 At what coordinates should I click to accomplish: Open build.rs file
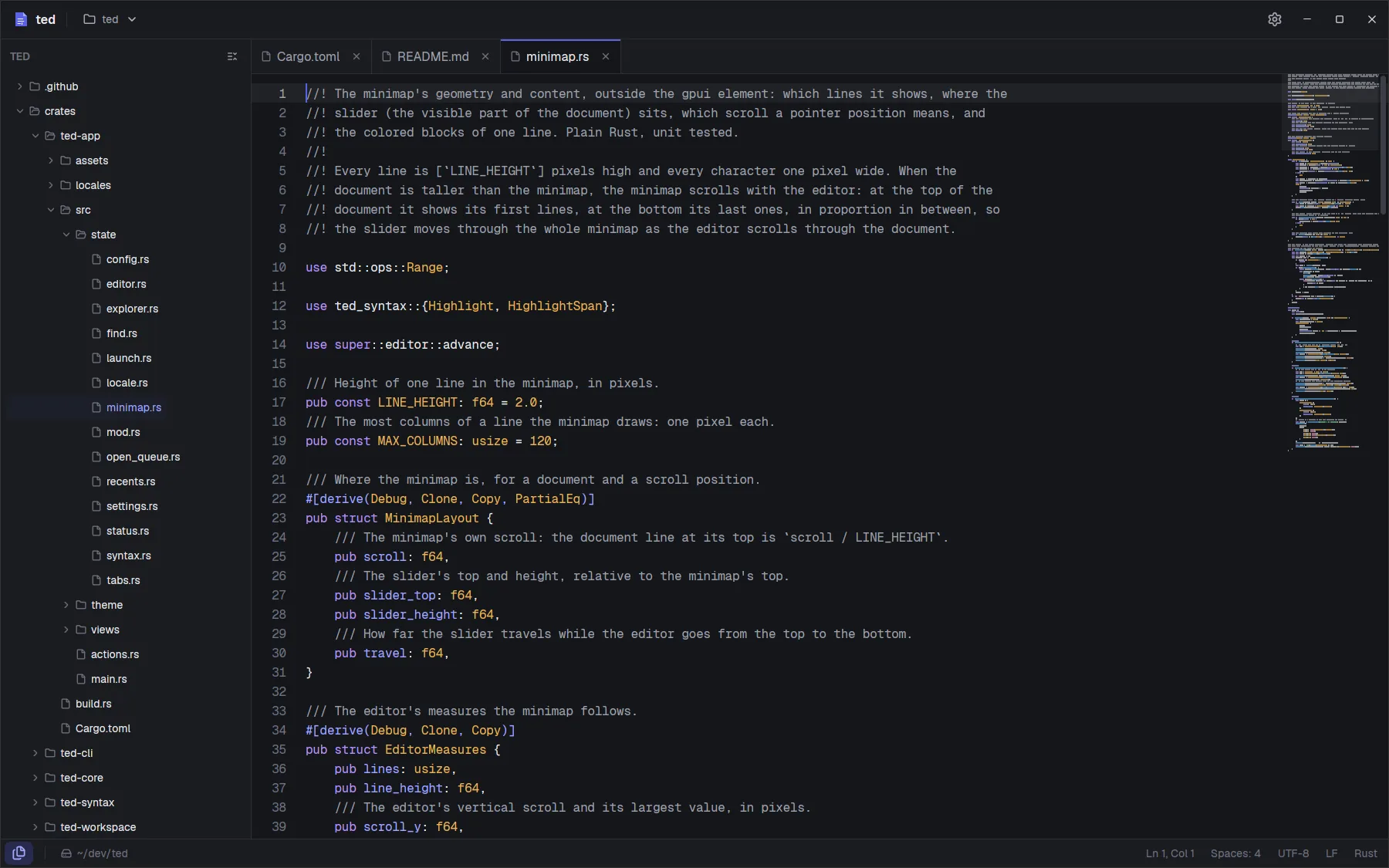pyautogui.click(x=127, y=704)
